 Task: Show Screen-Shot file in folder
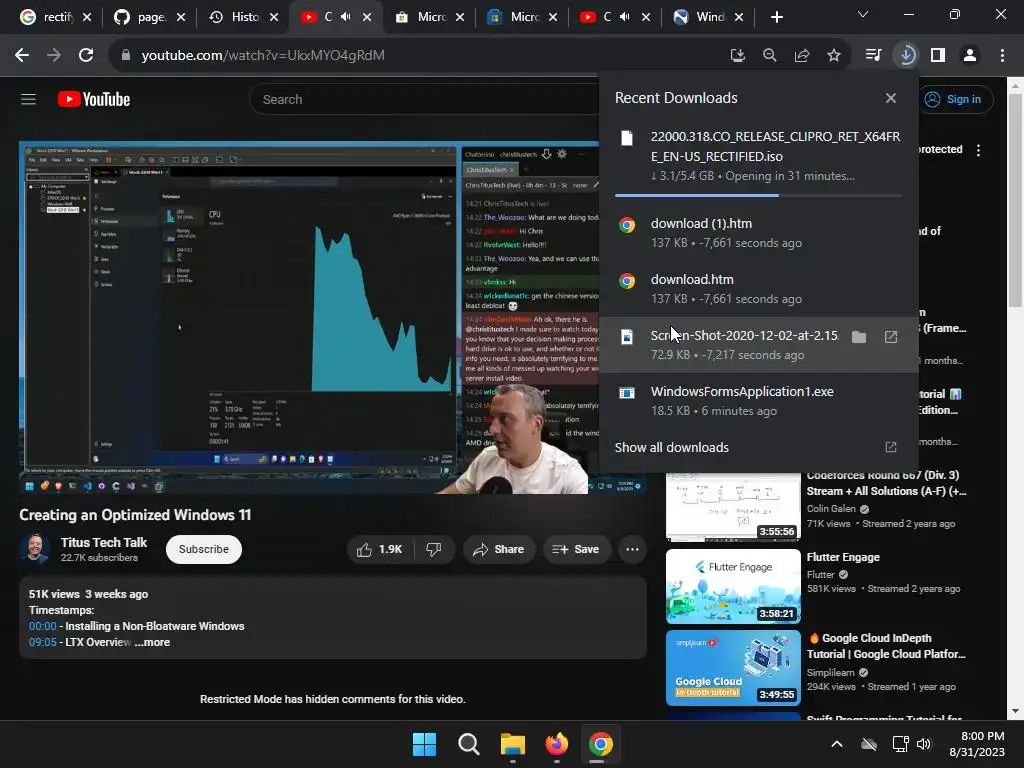859,337
